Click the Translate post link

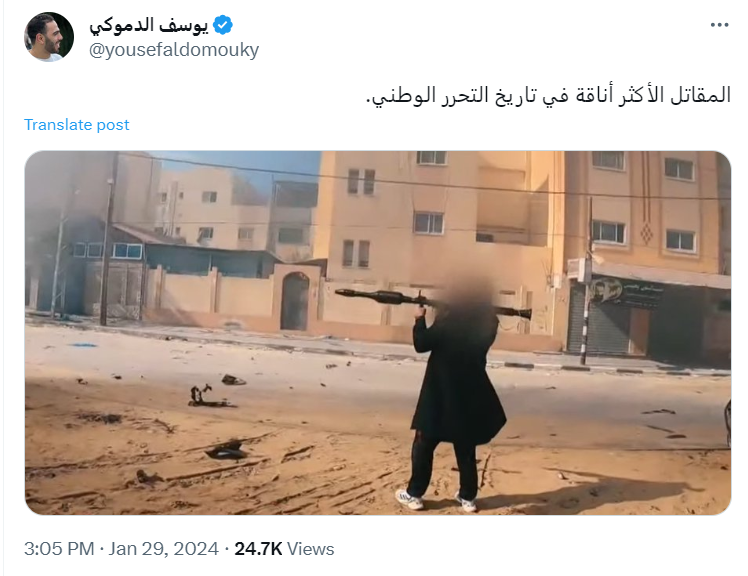tap(76, 125)
